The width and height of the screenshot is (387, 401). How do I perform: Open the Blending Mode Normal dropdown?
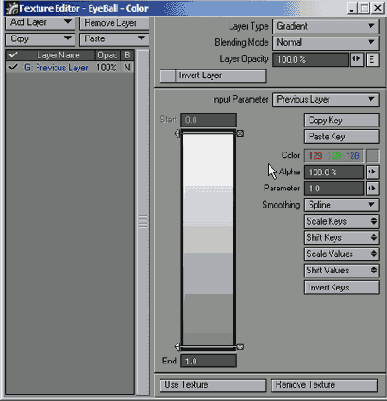(326, 43)
